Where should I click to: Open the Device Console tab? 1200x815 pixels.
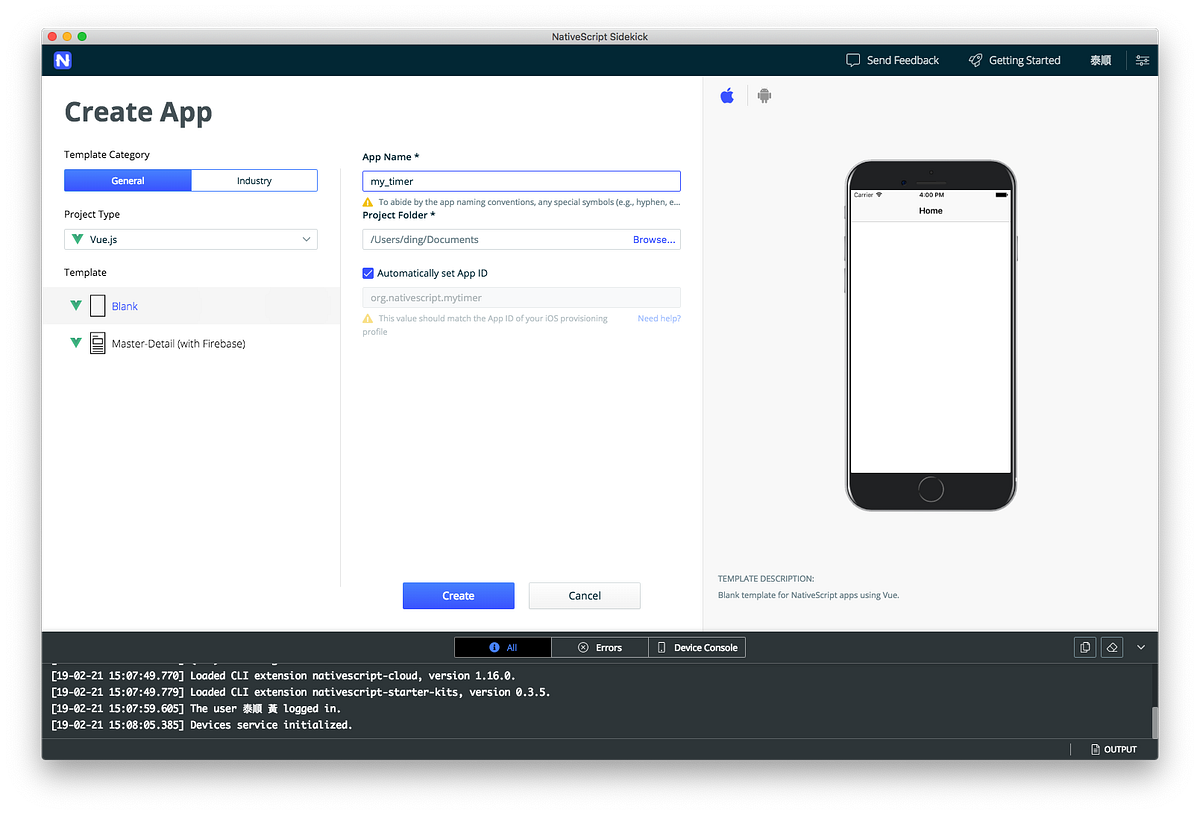(x=696, y=647)
